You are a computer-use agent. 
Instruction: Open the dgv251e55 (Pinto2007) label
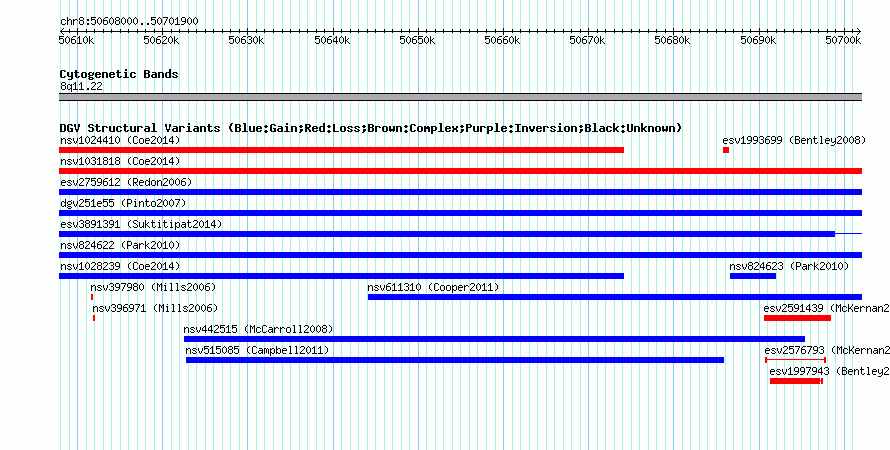pos(123,203)
